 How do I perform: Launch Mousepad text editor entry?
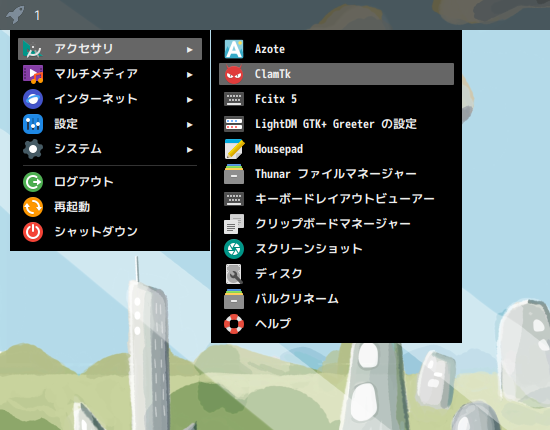click(x=336, y=149)
